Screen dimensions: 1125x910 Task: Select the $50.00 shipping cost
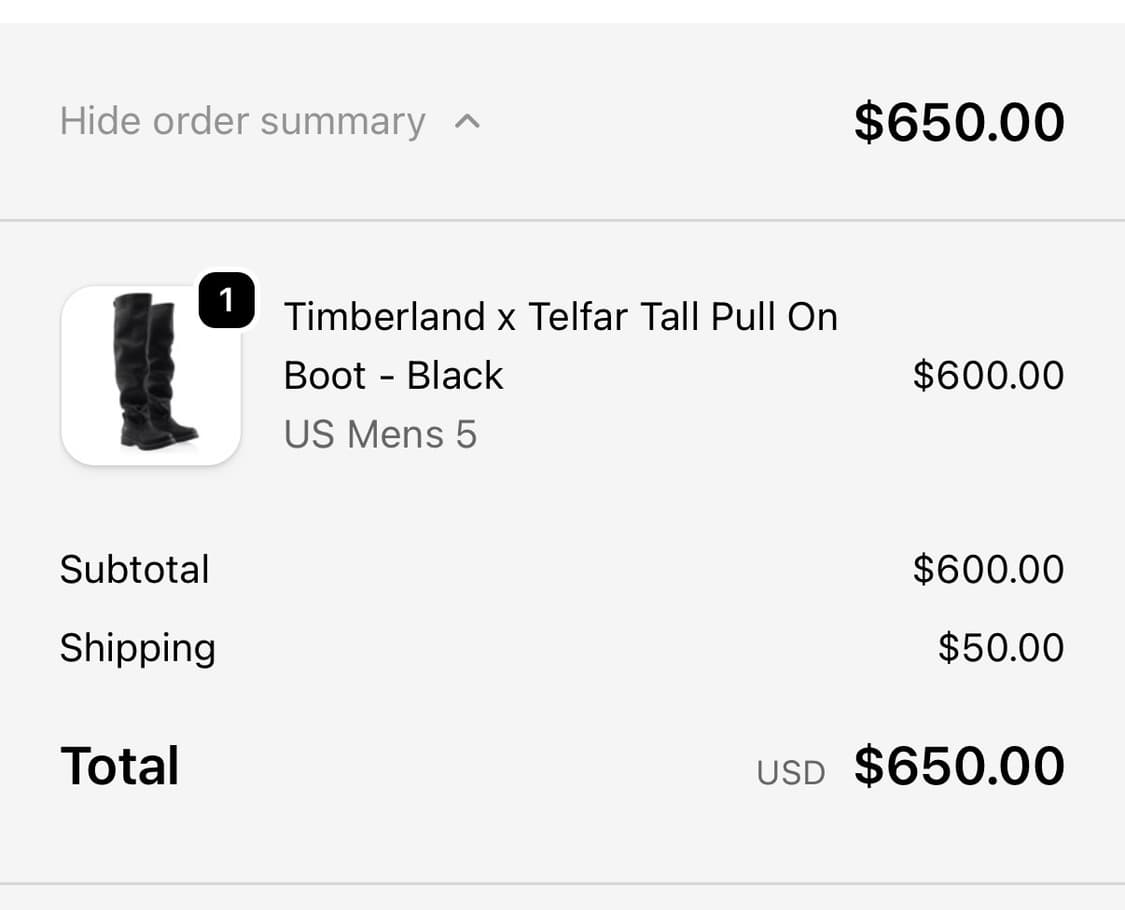(1000, 648)
